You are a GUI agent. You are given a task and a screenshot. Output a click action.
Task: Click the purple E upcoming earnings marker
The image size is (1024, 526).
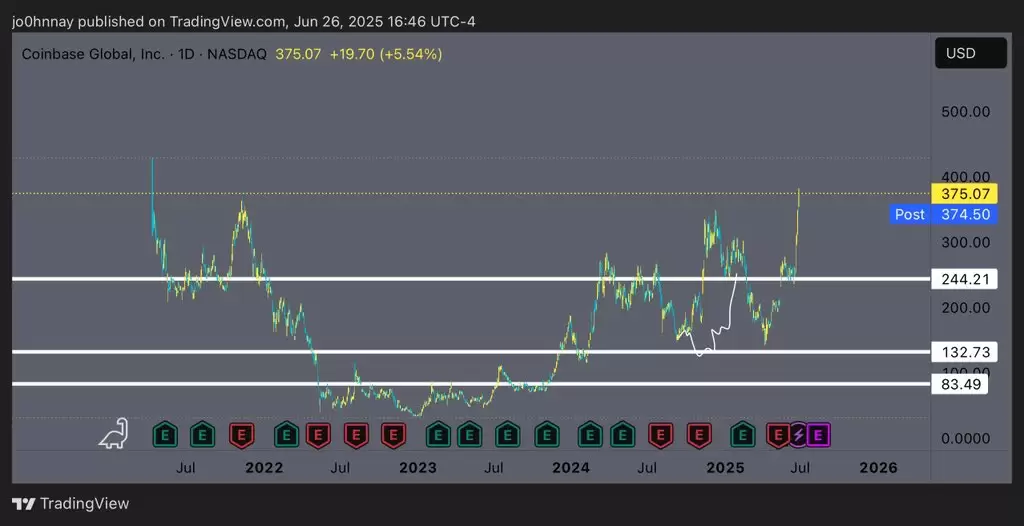pyautogui.click(x=819, y=435)
